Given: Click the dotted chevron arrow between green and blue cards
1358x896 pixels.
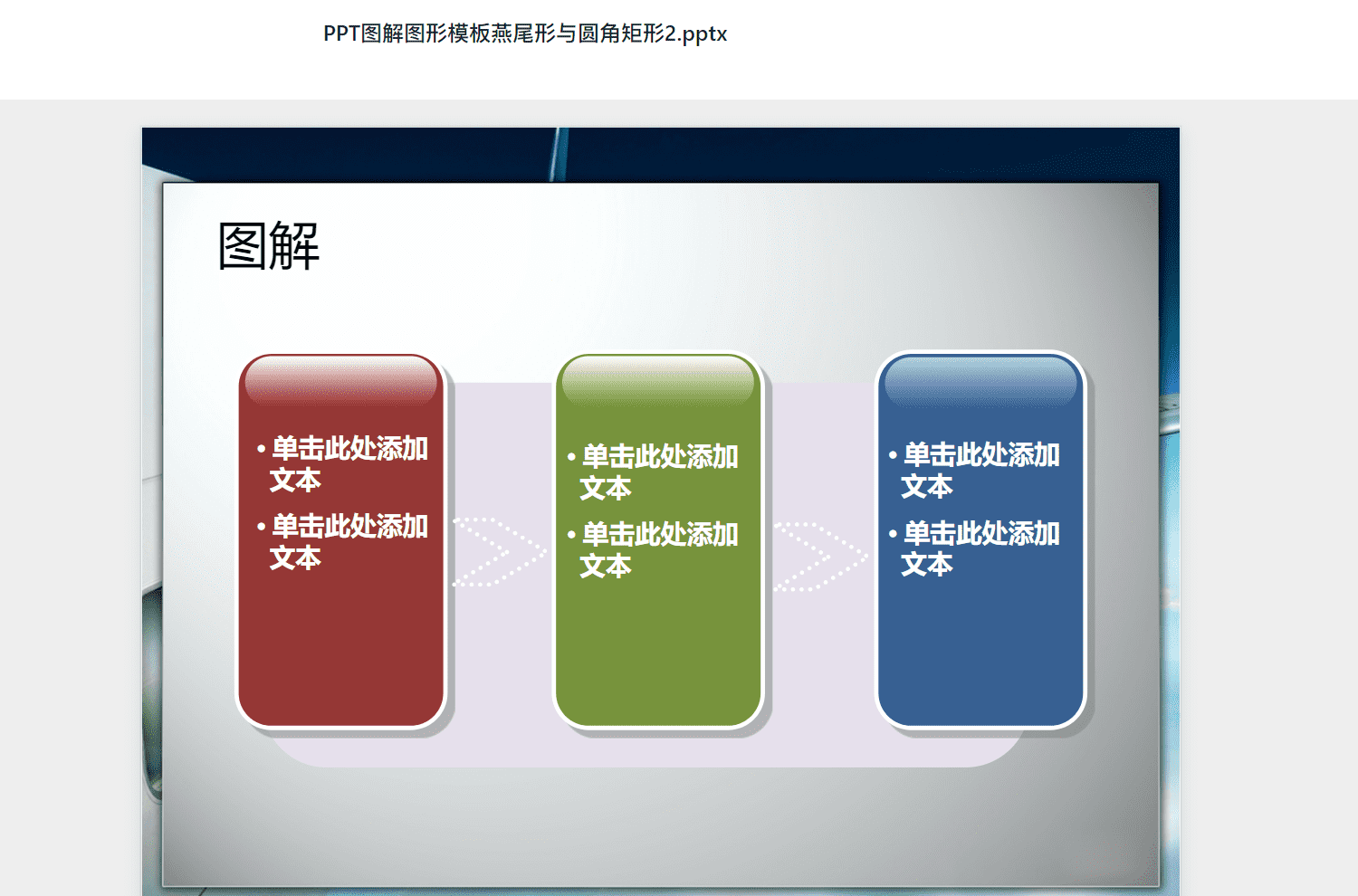Looking at the screenshot, I should click(820, 557).
